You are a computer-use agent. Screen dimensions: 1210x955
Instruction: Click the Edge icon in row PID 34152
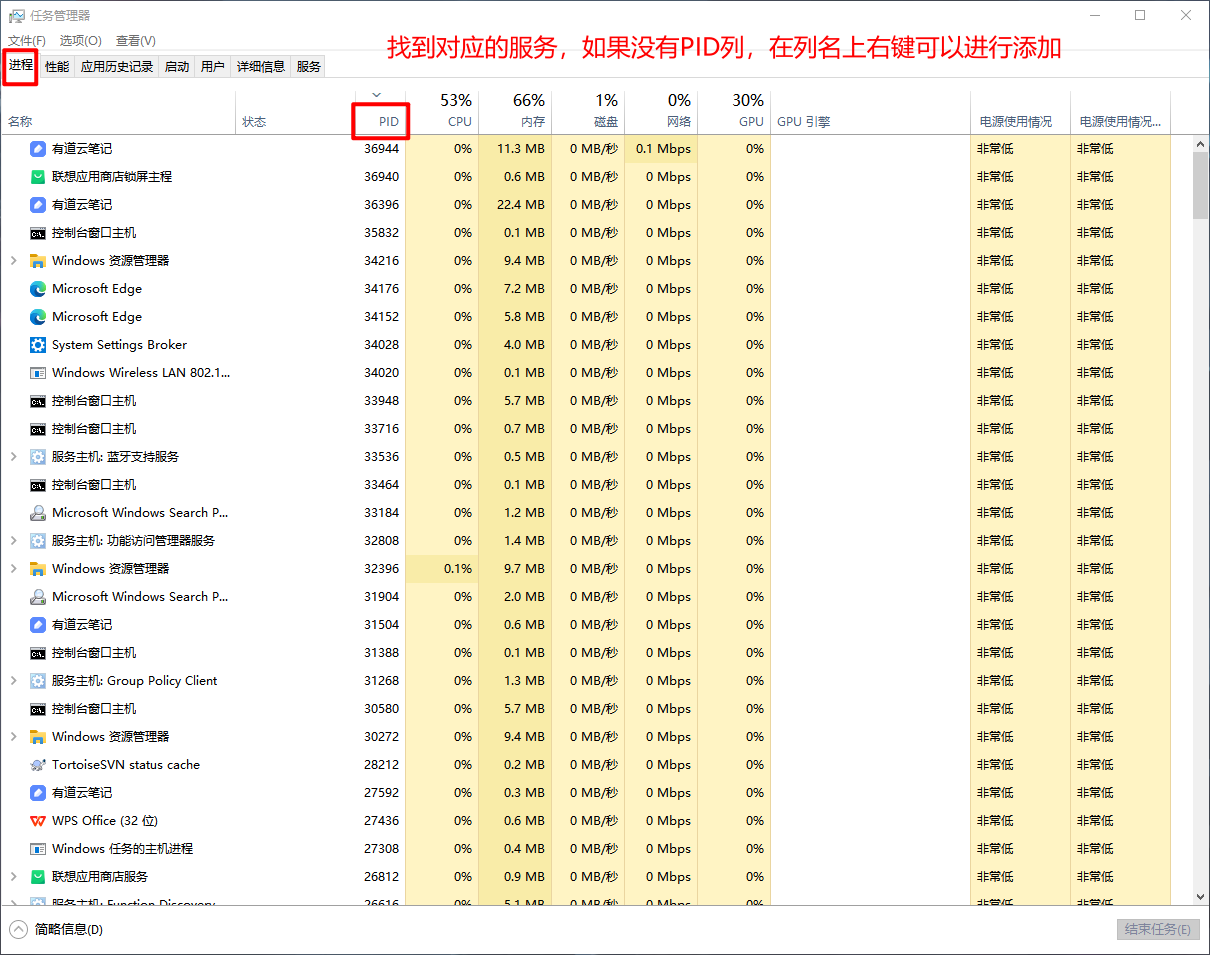click(38, 316)
